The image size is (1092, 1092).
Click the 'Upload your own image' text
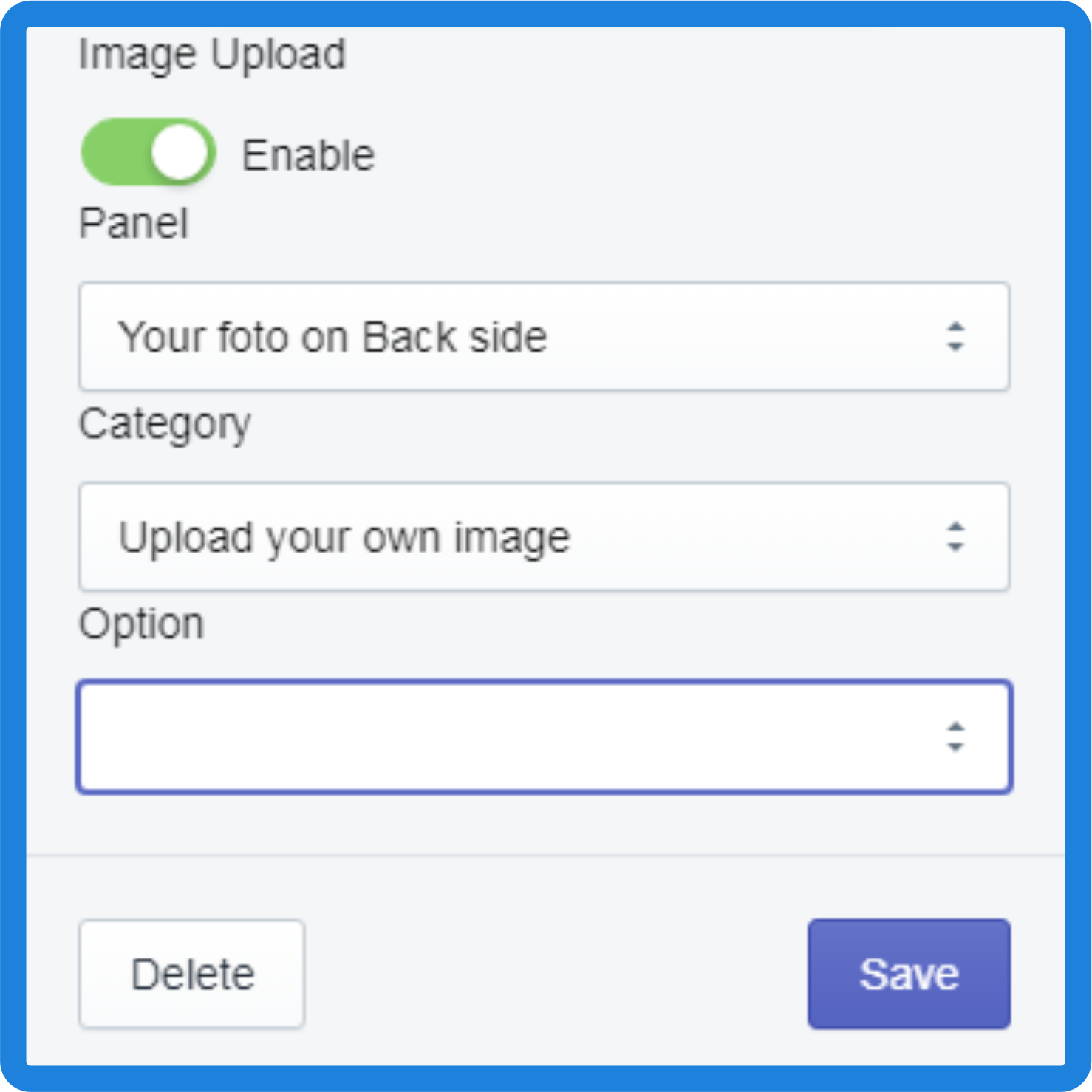pyautogui.click(x=344, y=538)
